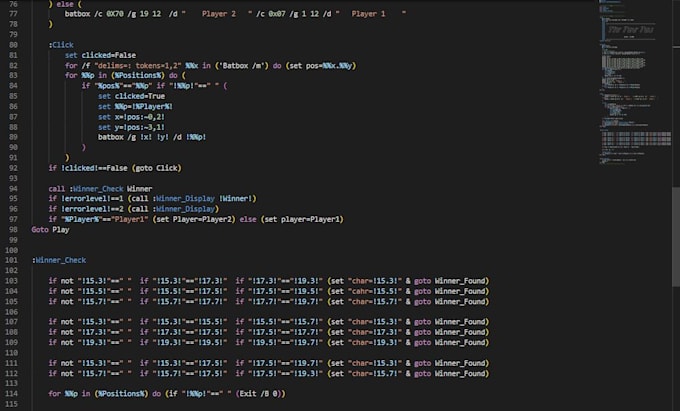Click the 'Player 1' string on line 77
The height and width of the screenshot is (411, 680).
pyautogui.click(x=368, y=14)
